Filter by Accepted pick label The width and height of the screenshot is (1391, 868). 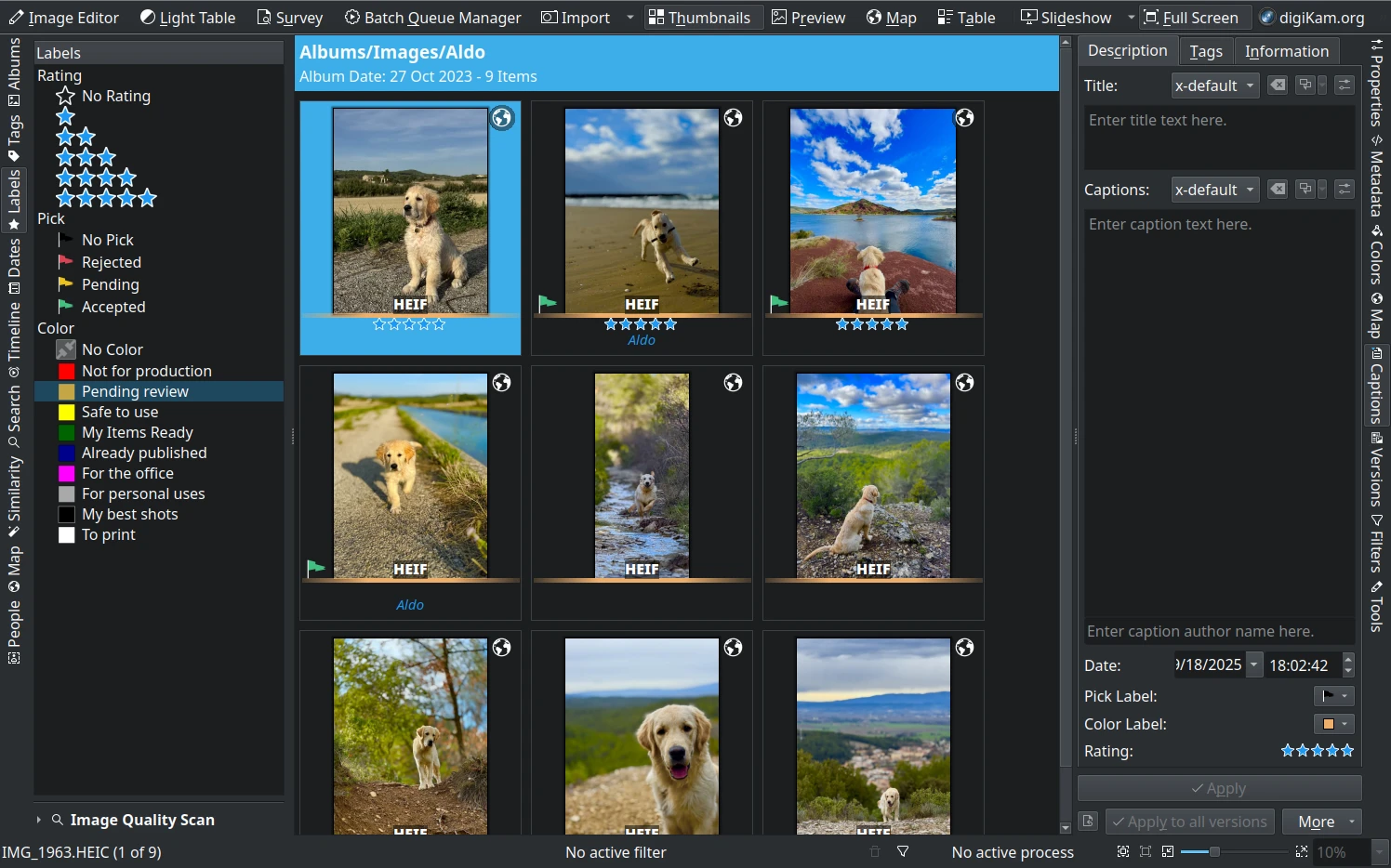113,306
